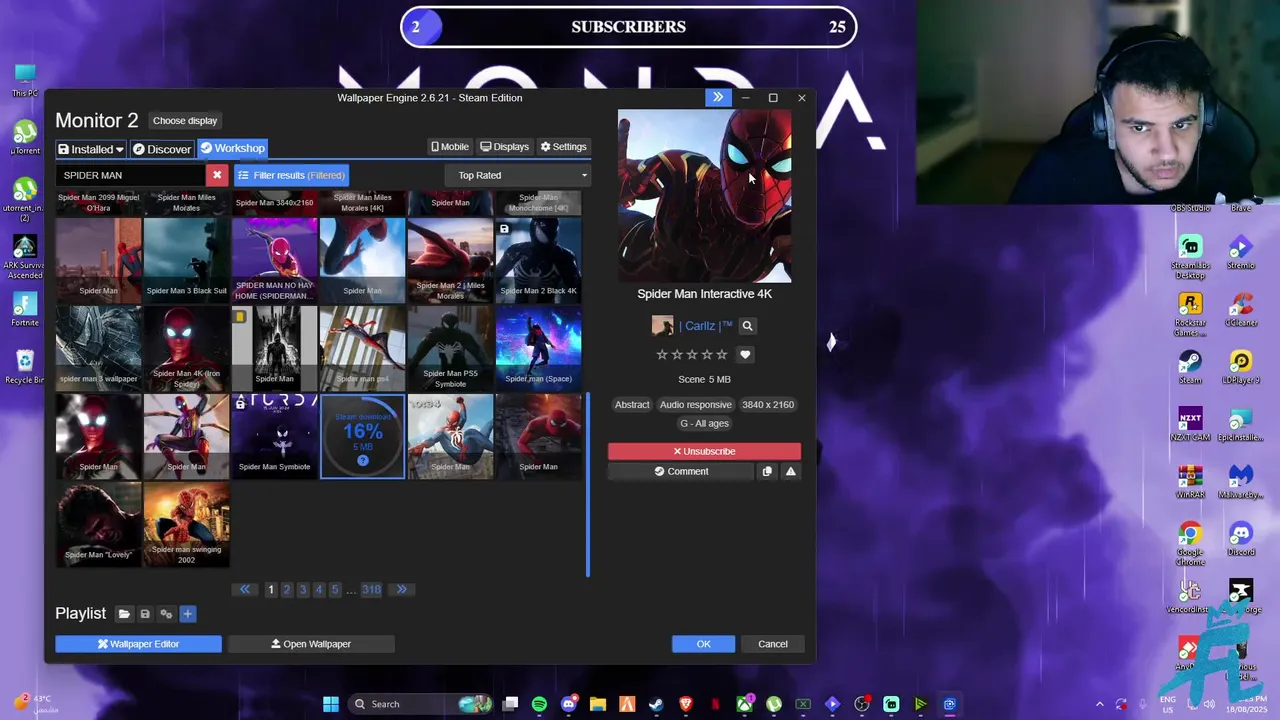The image size is (1280, 720).
Task: Launch Brave browser from the taskbar
Action: tap(686, 704)
